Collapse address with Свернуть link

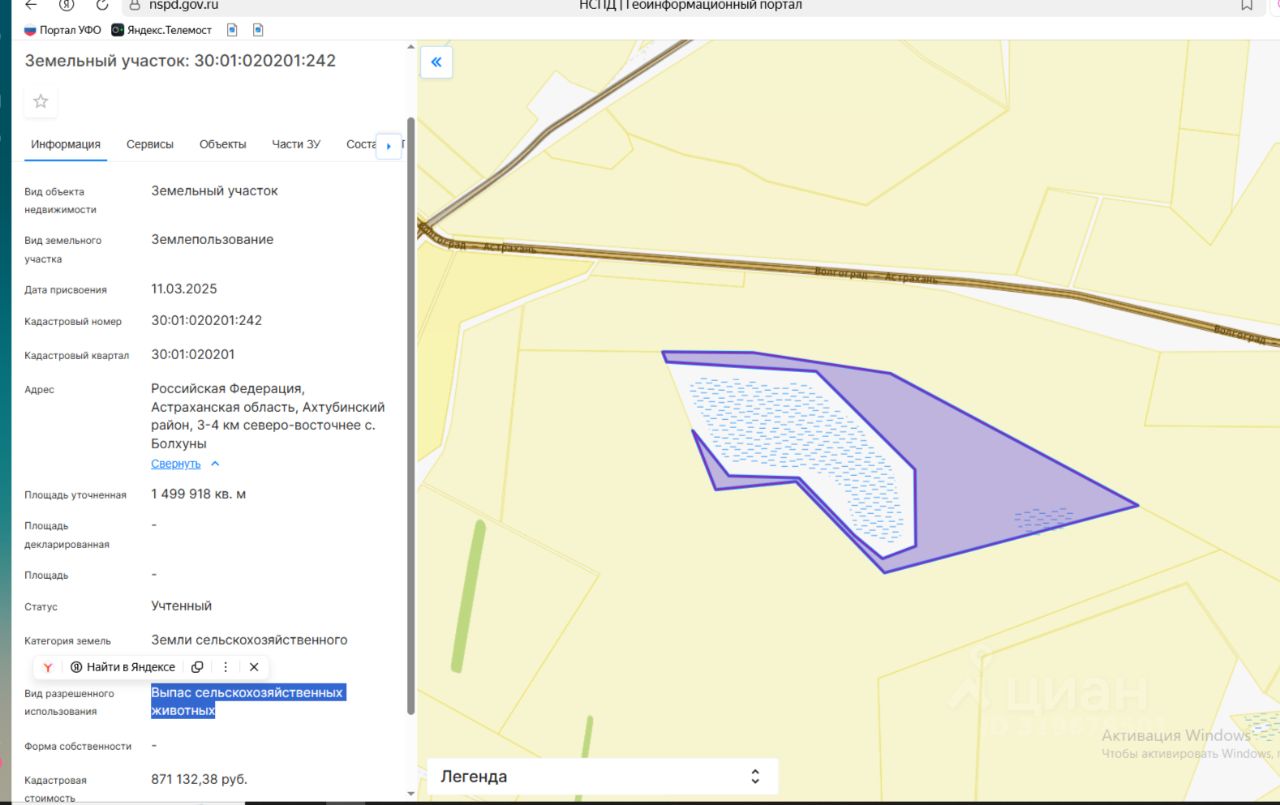coord(176,464)
